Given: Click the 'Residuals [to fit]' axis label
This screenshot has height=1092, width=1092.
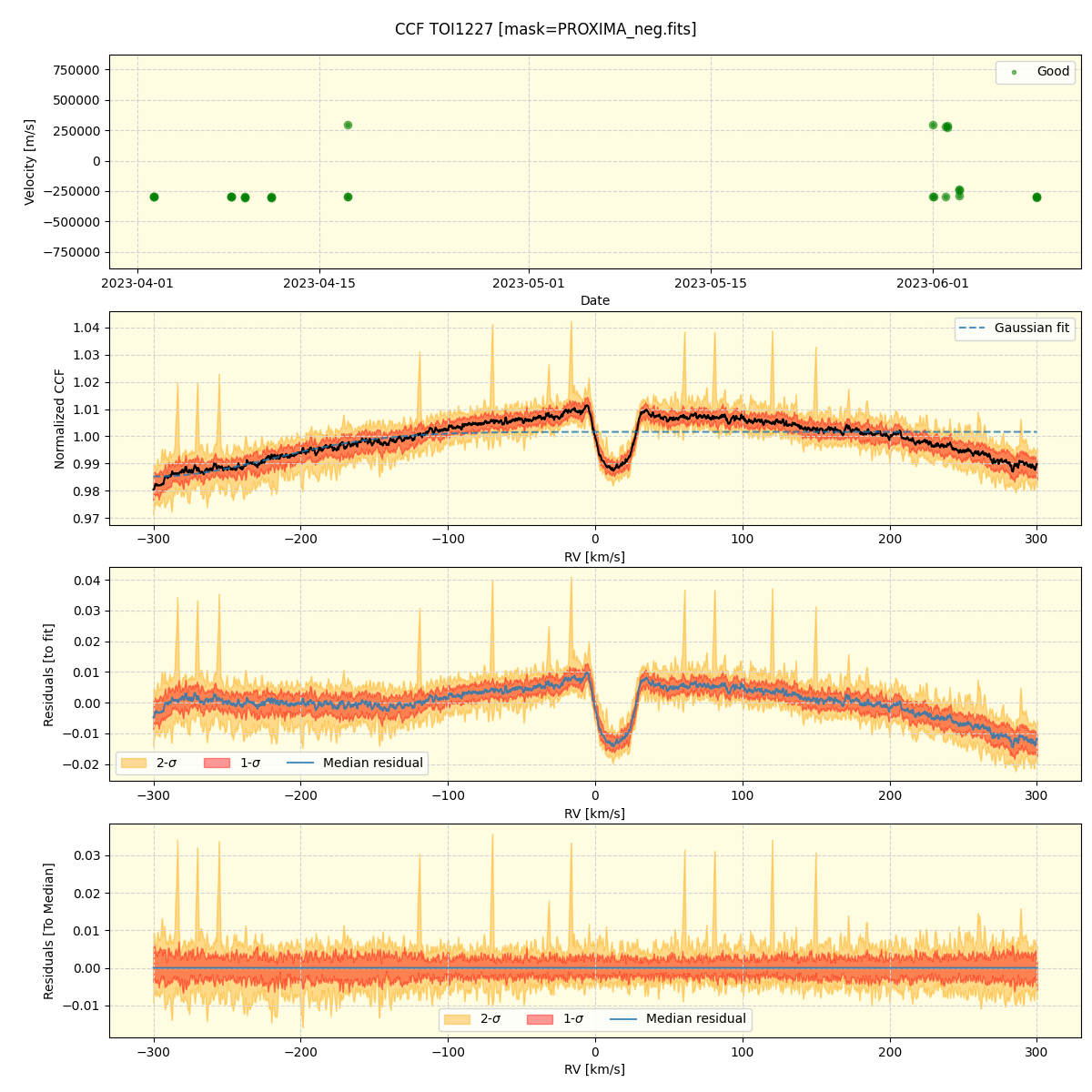Looking at the screenshot, I should (49, 674).
